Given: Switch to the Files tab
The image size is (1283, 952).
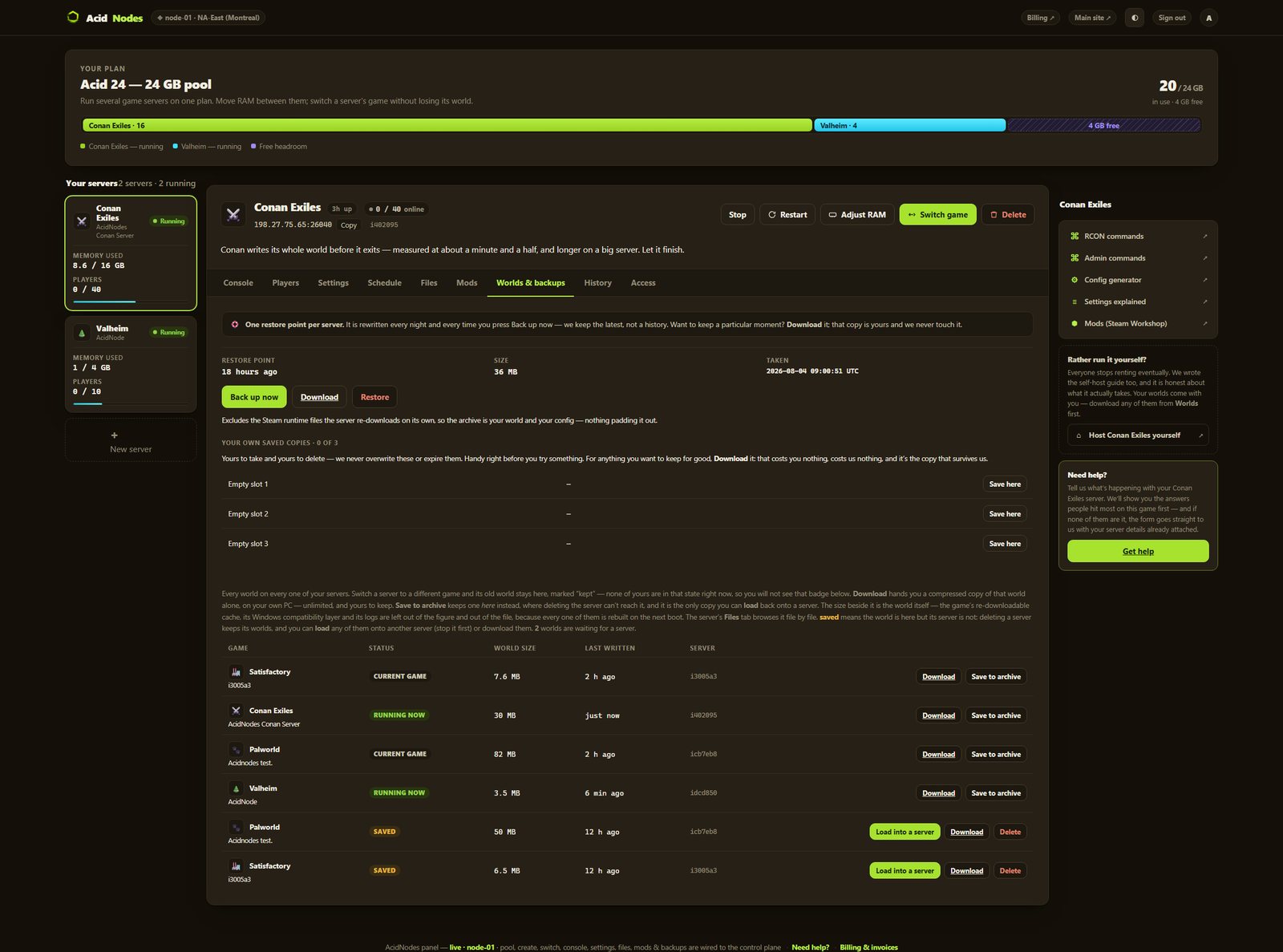Looking at the screenshot, I should 429,283.
